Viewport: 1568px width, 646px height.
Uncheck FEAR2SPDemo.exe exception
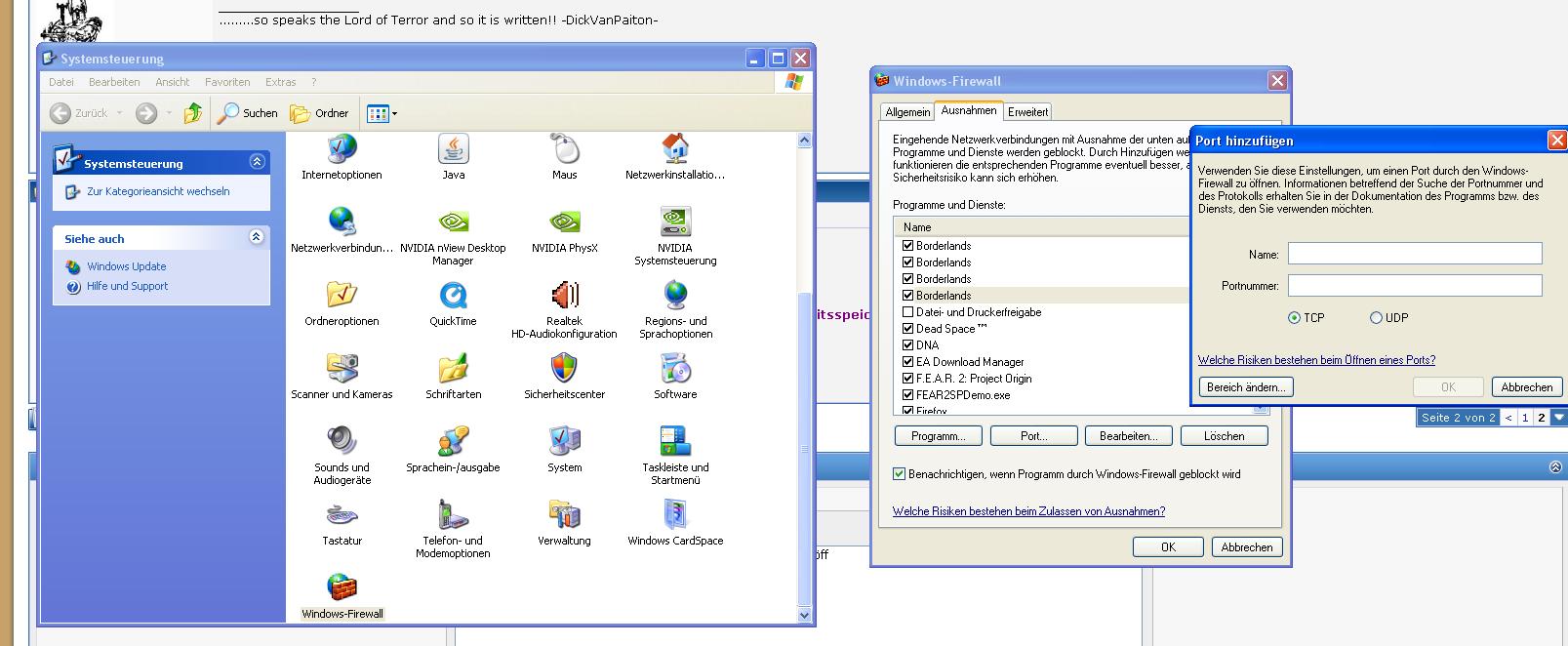click(908, 395)
